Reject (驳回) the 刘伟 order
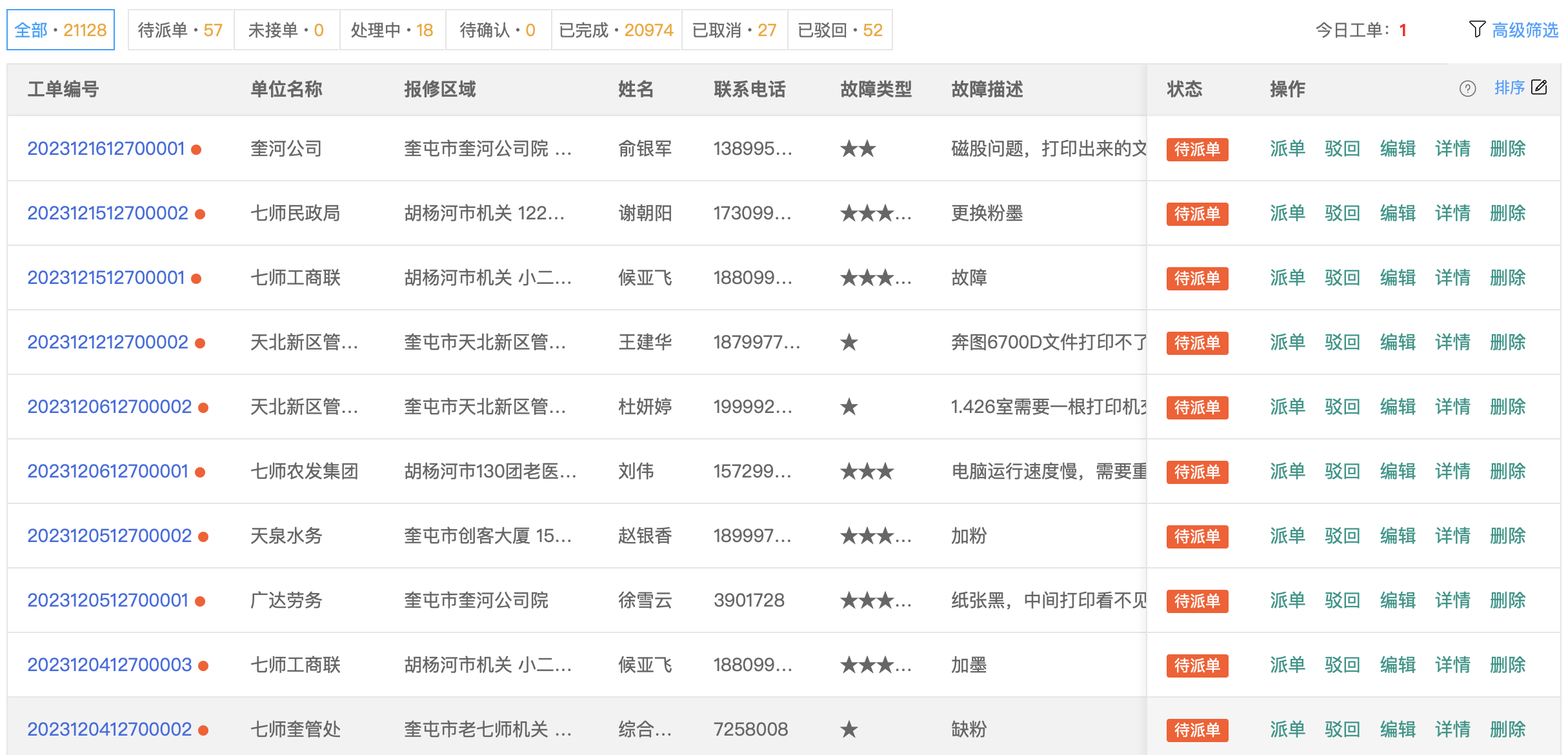1568x755 pixels. (1342, 471)
